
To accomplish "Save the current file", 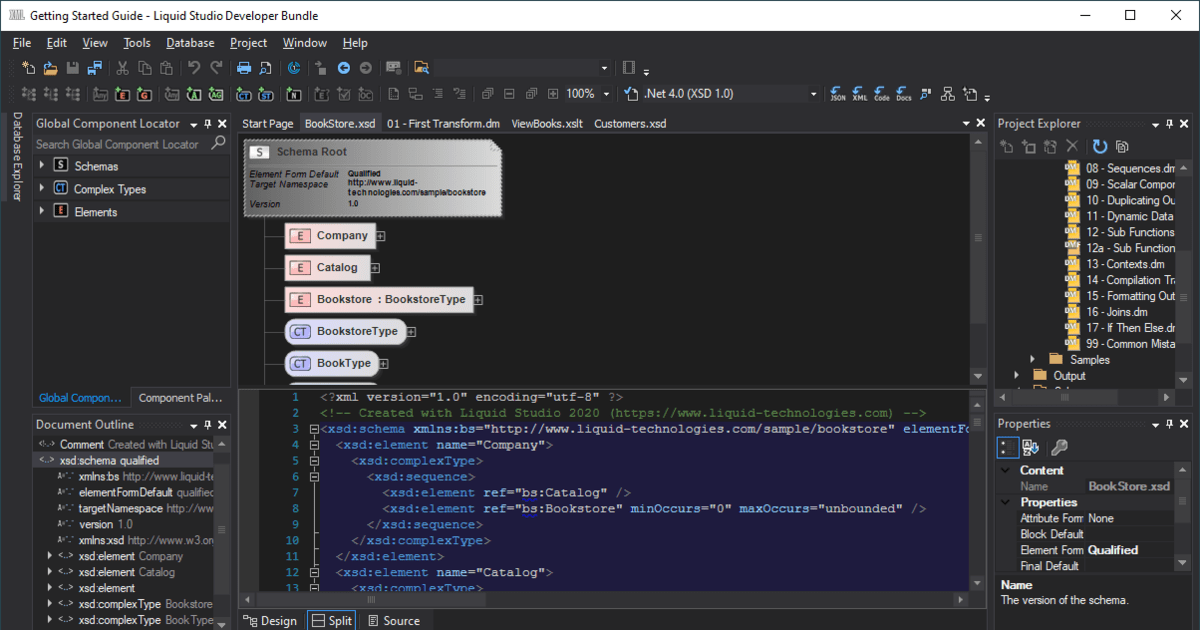I will (x=71, y=67).
